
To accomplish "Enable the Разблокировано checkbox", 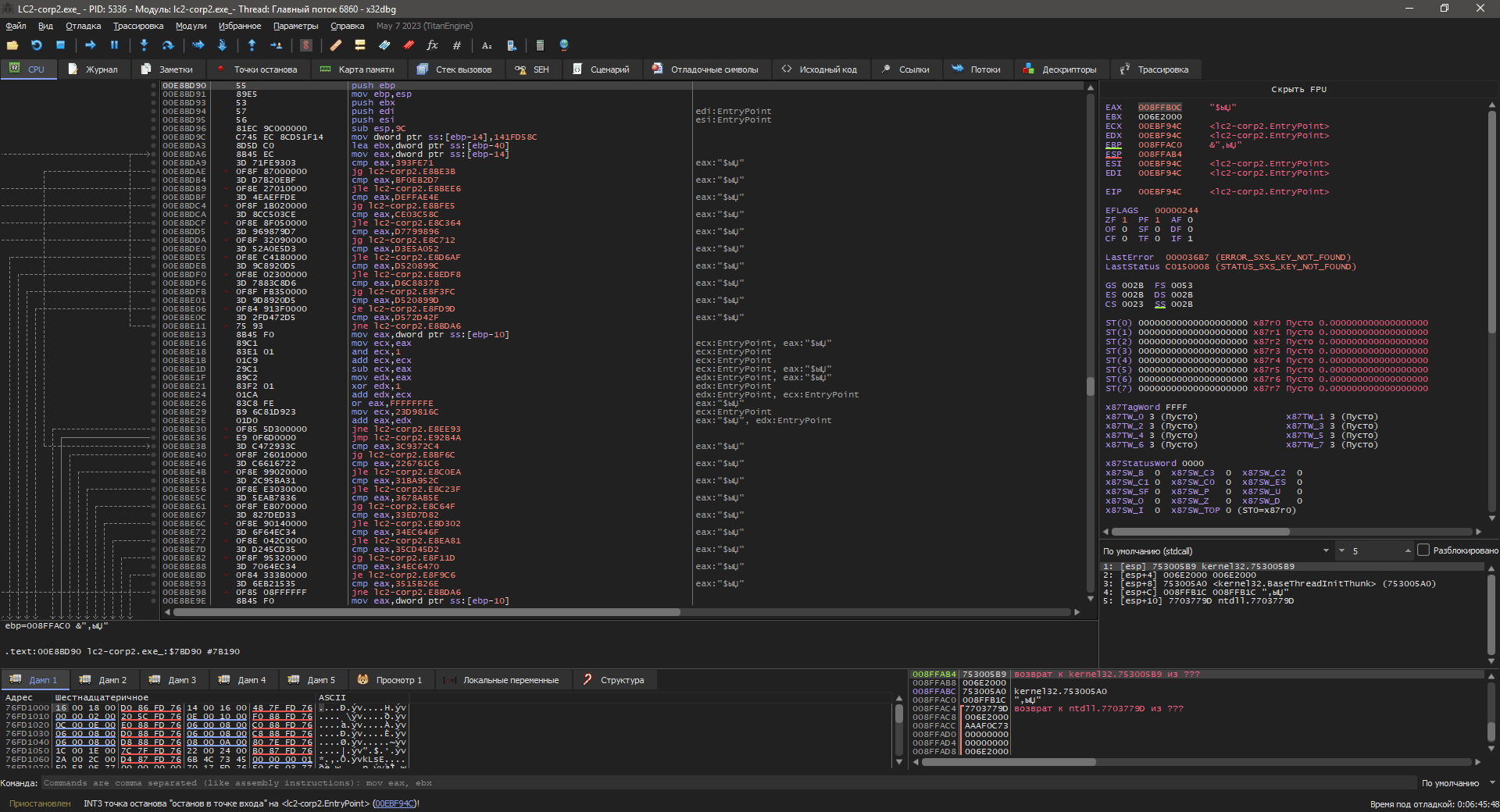I will point(1423,550).
